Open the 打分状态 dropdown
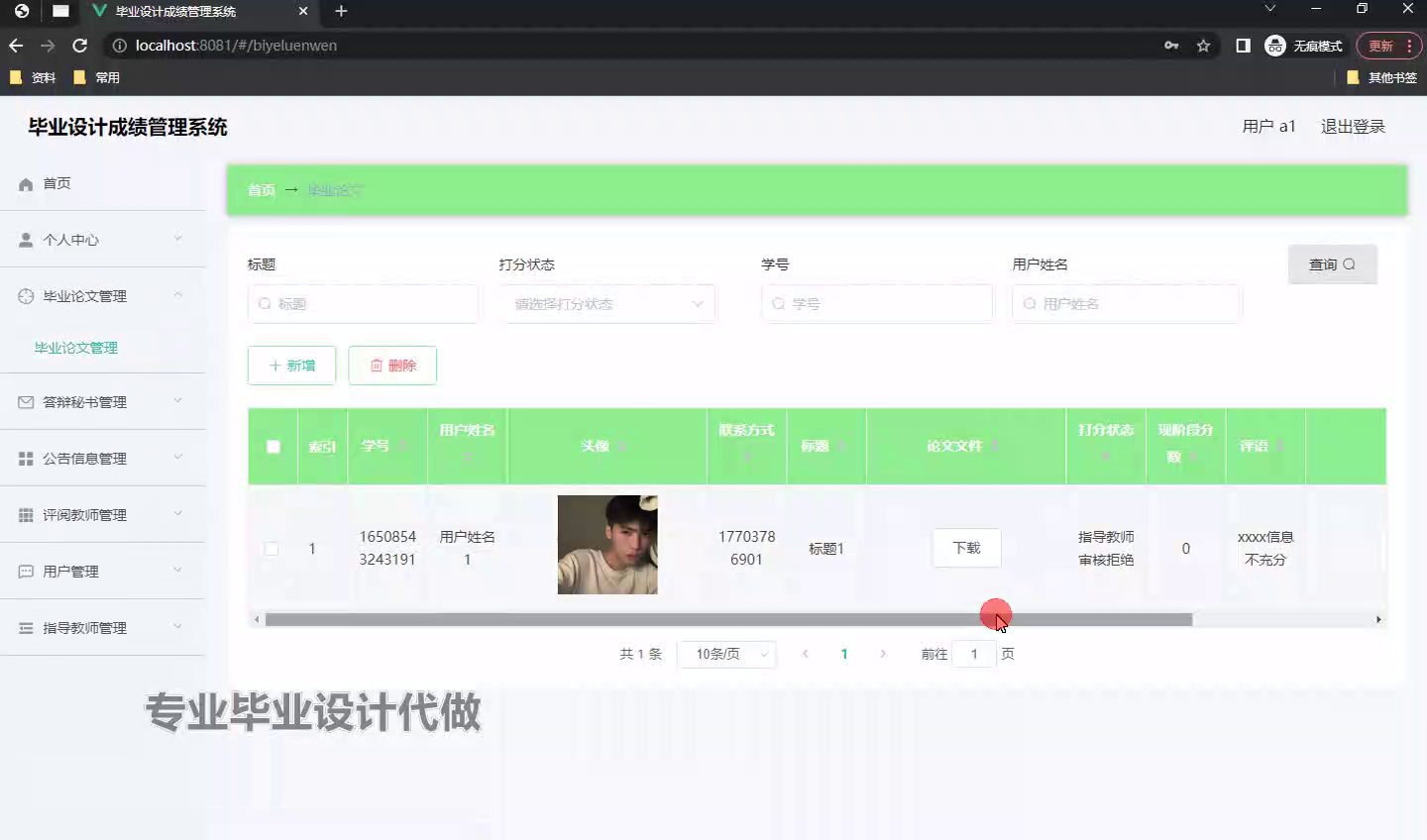Screen dimensions: 1427x840 point(607,304)
